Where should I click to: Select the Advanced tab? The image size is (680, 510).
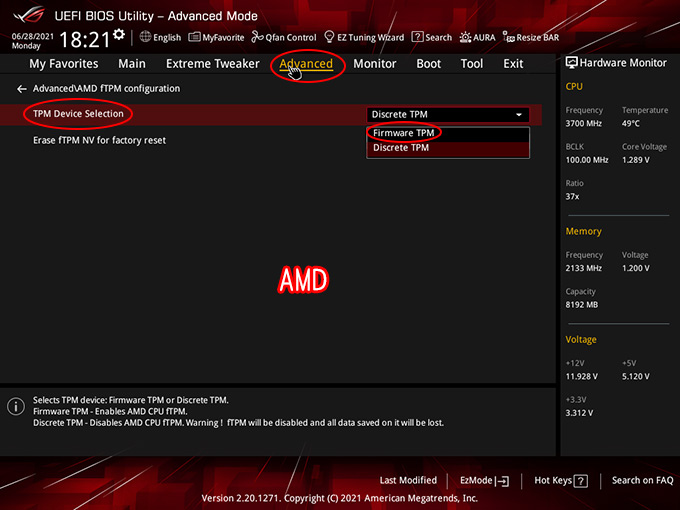(306, 64)
